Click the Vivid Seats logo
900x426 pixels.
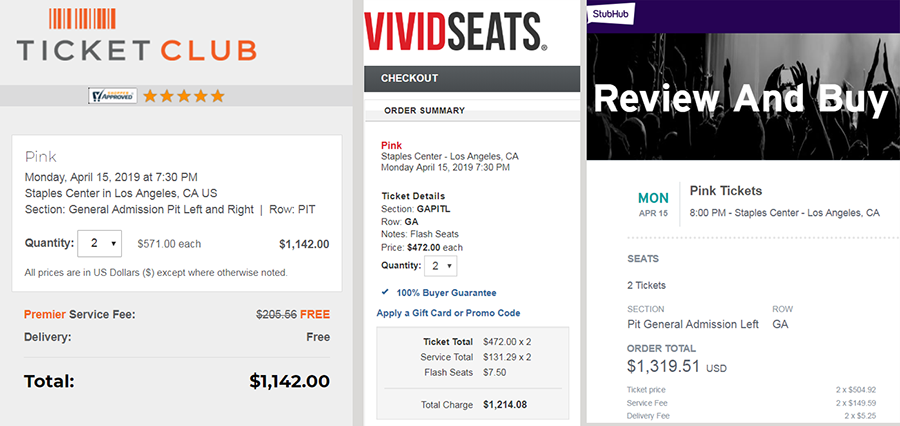[x=455, y=30]
